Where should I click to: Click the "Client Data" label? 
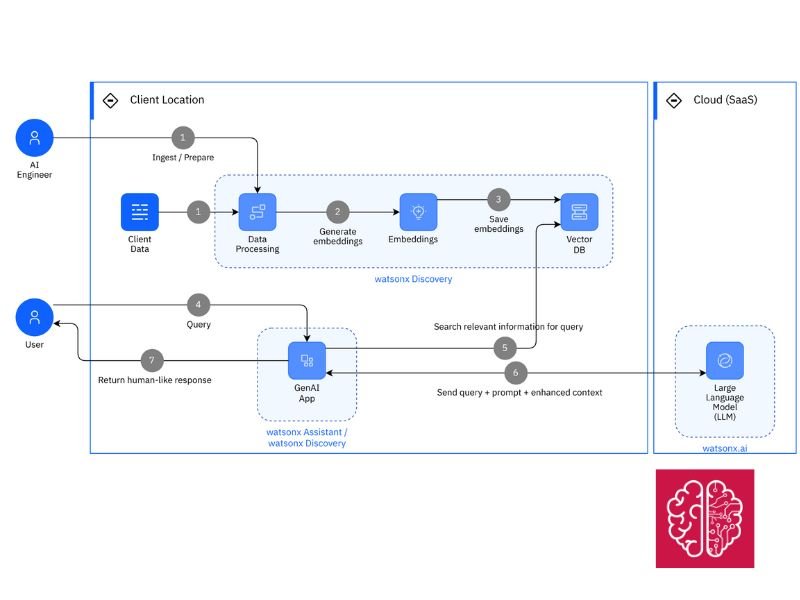139,244
